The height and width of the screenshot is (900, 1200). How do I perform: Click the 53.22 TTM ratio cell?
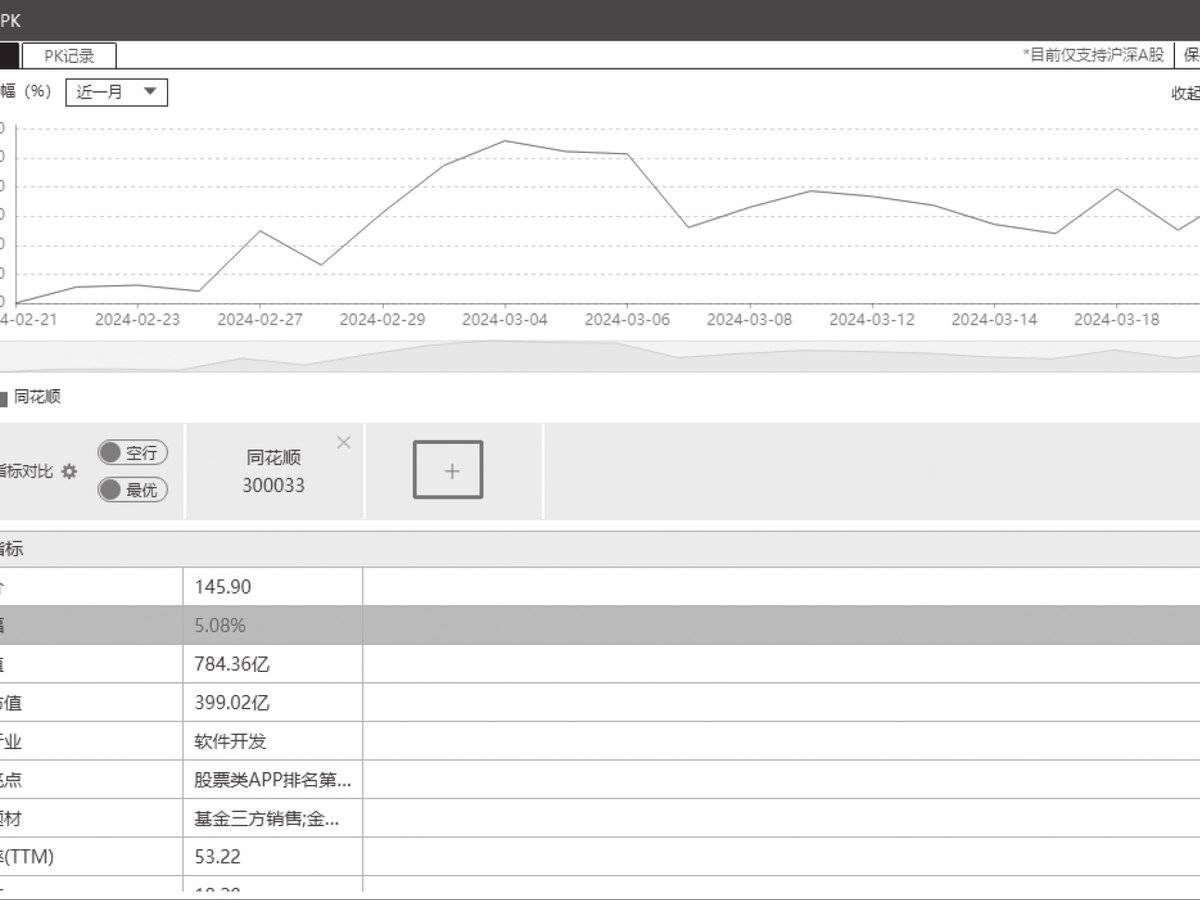[272, 857]
